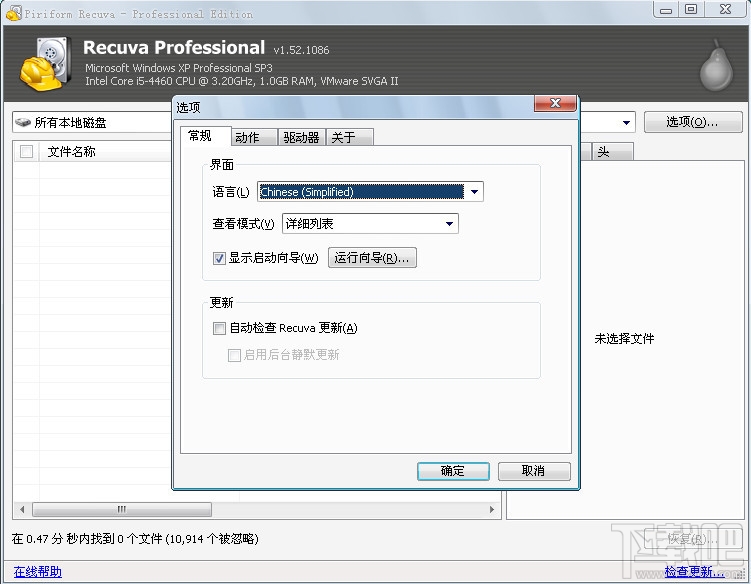751x584 pixels.
Task: Click the 检查更新... link
Action: (x=694, y=572)
